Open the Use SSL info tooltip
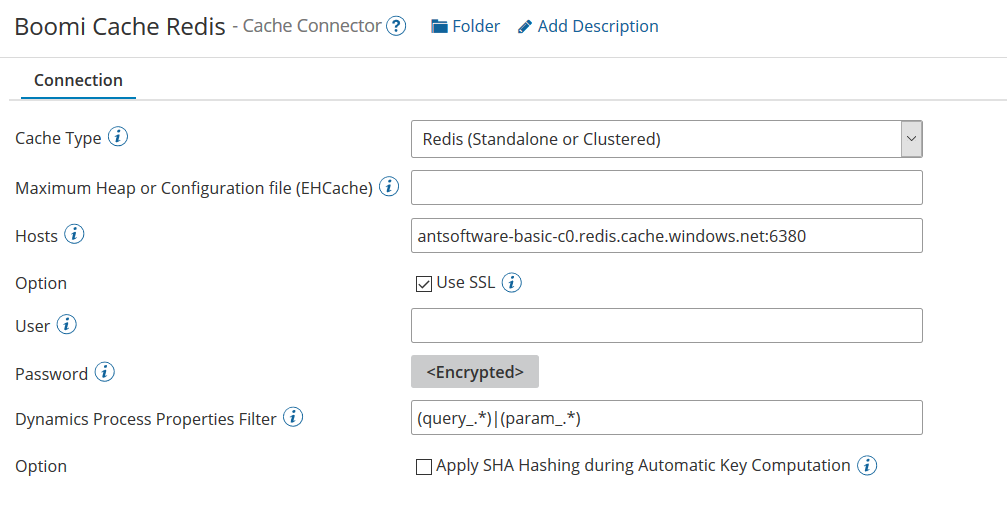Screen dimensions: 1007x509 [x=511, y=283]
